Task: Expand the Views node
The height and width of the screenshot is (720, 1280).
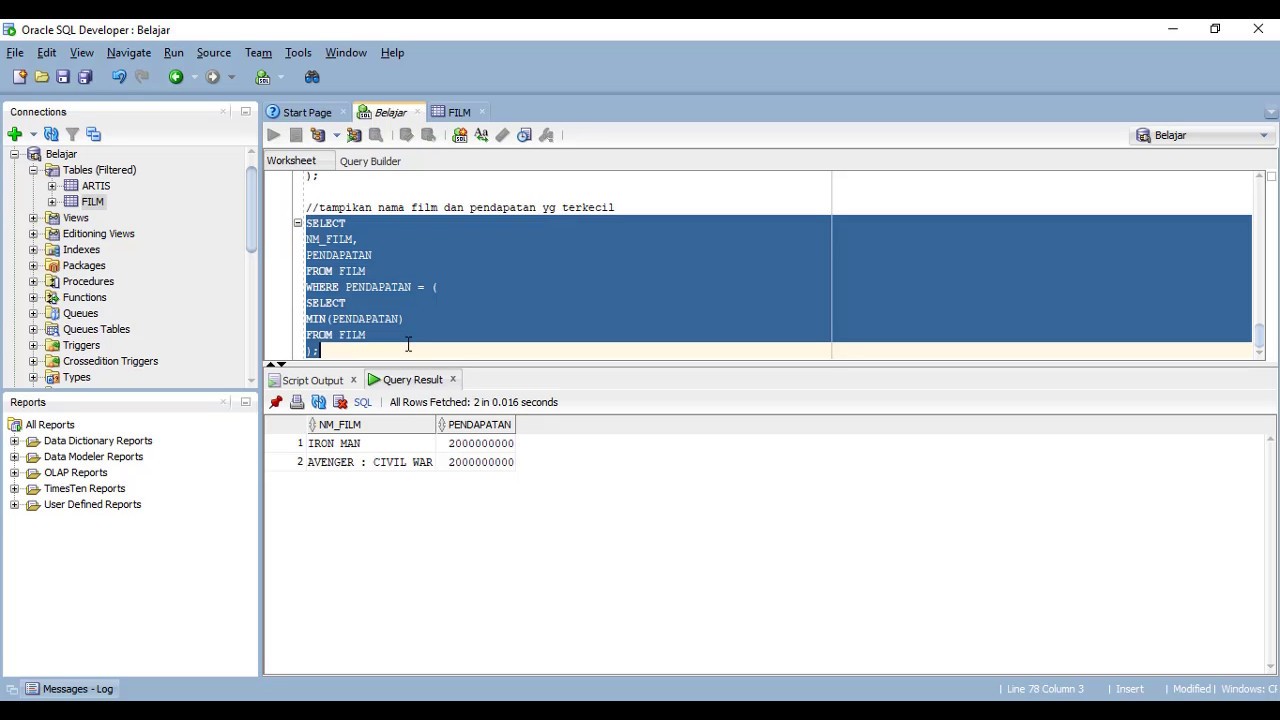Action: [33, 218]
